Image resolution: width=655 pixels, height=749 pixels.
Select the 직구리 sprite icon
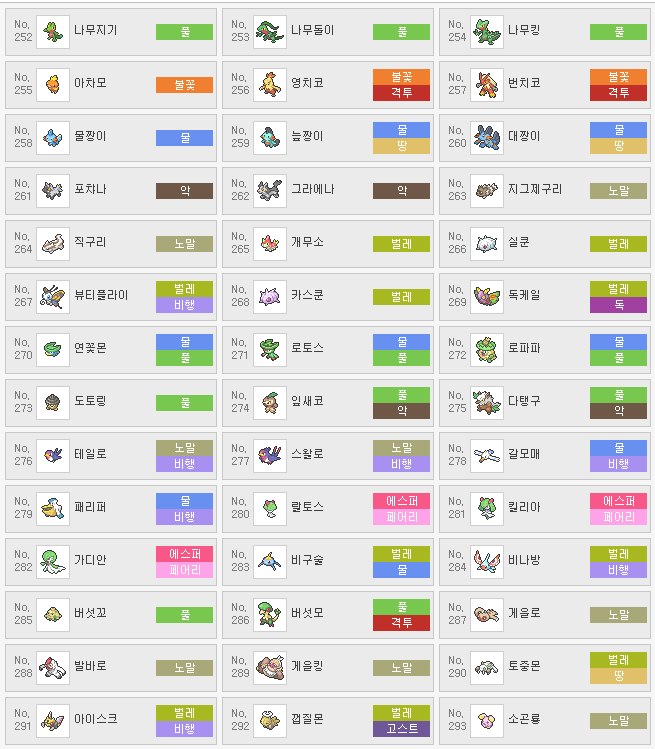point(53,244)
